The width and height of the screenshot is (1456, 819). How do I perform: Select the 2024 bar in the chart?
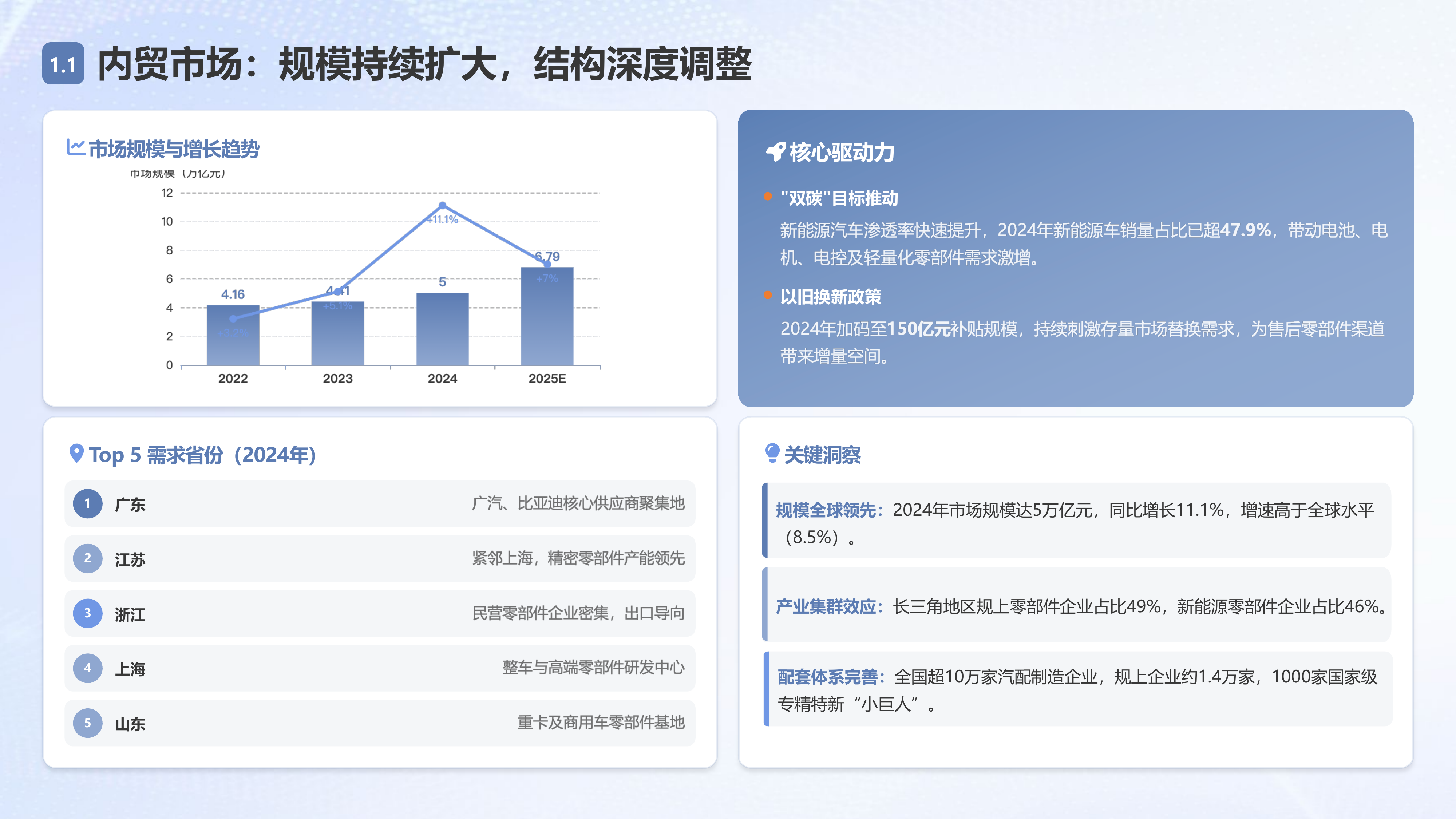pos(443,329)
